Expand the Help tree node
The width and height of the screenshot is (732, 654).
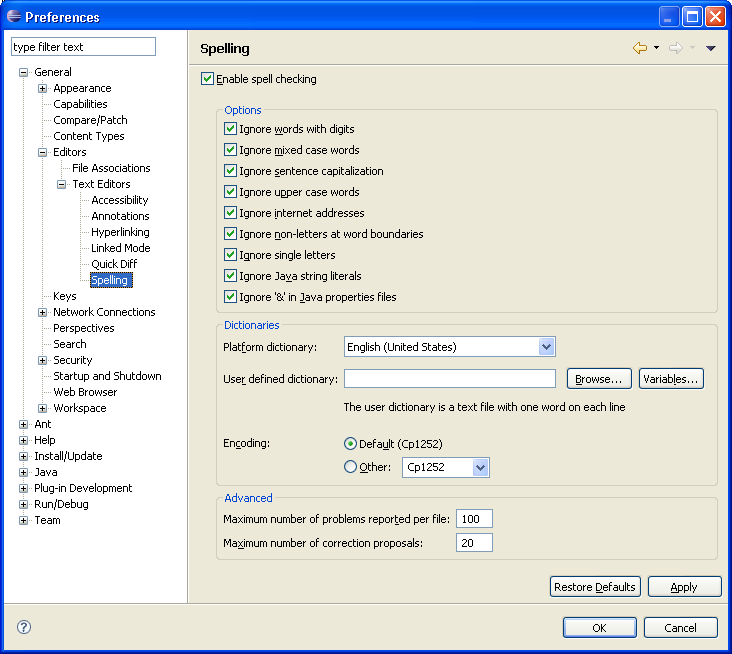coord(23,440)
